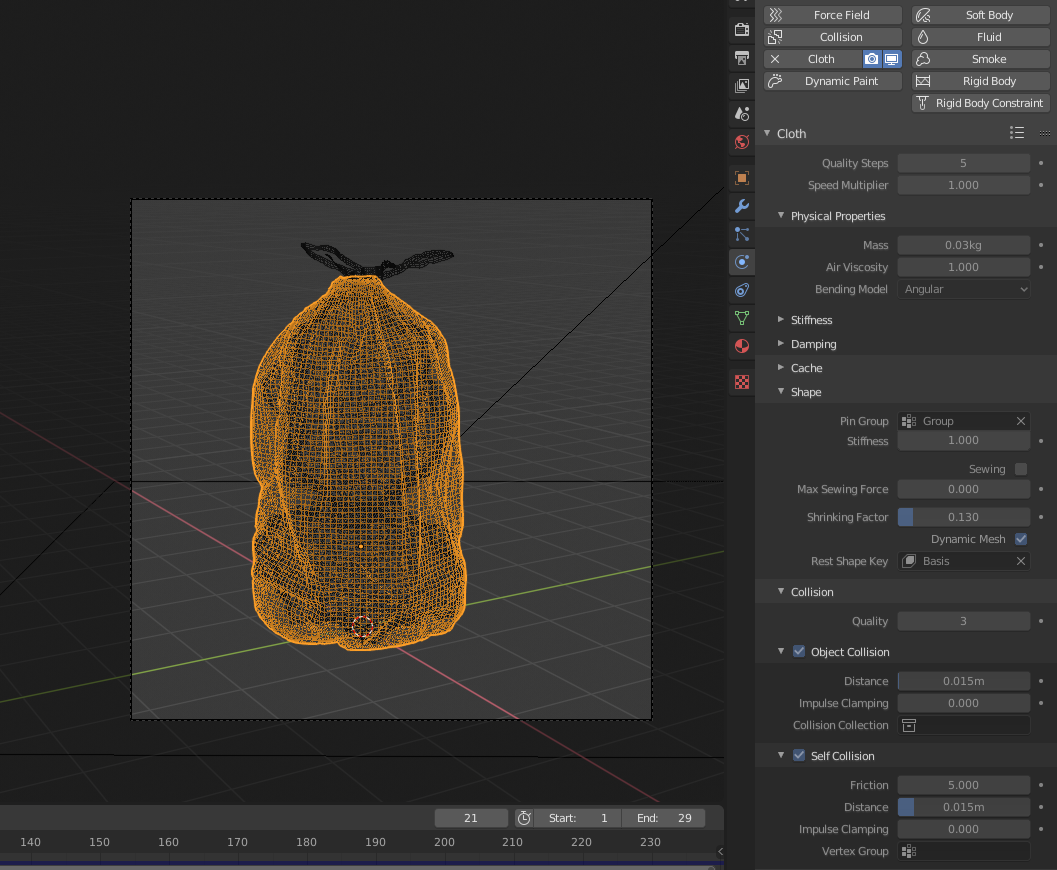The image size is (1057, 870).
Task: Open the Cloth presets list icon
Action: pos(1017,133)
